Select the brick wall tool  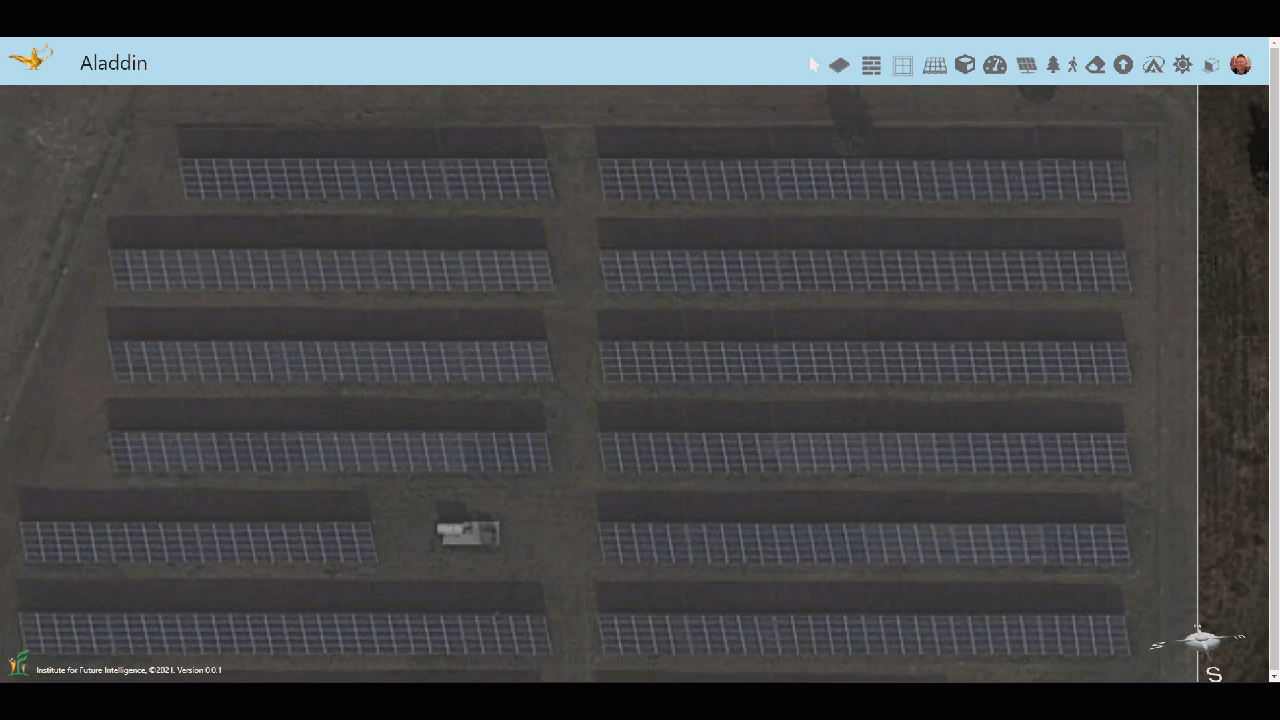click(x=871, y=65)
